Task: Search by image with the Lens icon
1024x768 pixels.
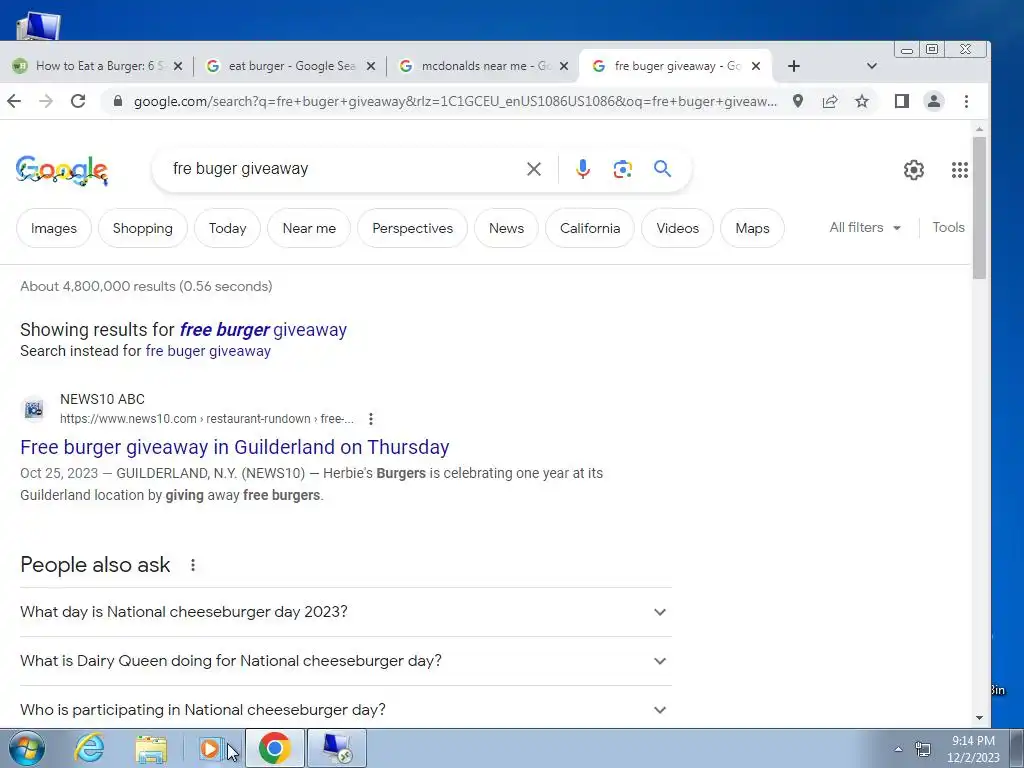Action: click(x=622, y=169)
